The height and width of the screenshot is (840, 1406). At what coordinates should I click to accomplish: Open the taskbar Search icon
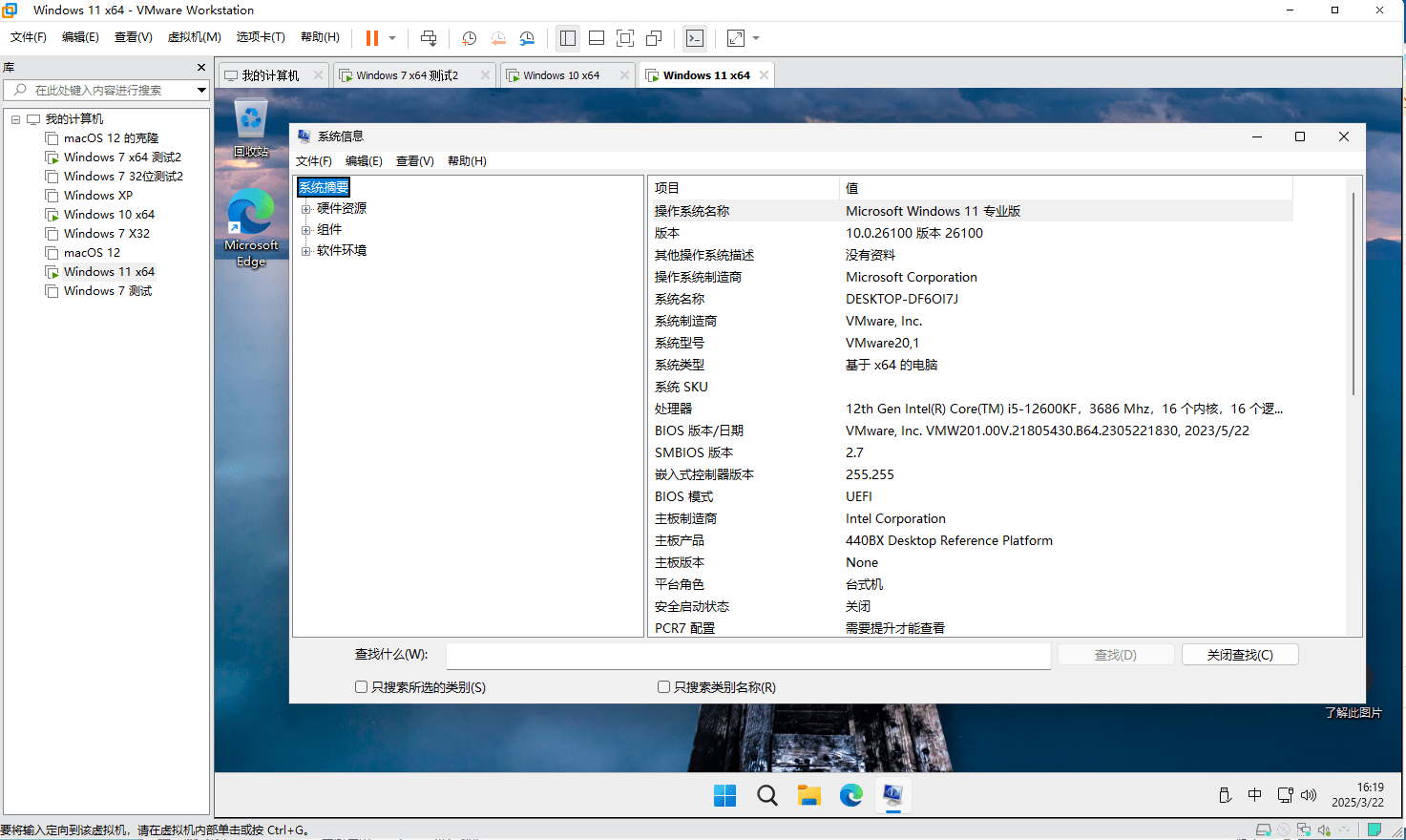(x=767, y=795)
